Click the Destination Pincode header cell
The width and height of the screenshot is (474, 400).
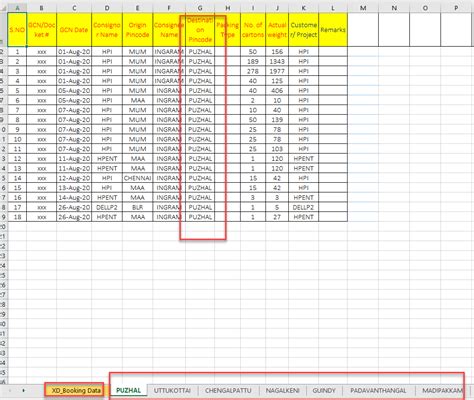(200, 30)
